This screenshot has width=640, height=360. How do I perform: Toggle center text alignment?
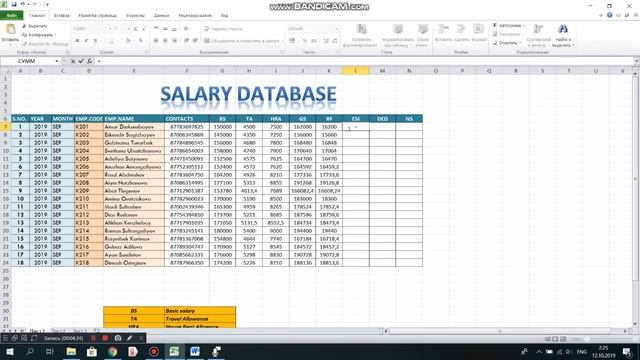(165, 41)
